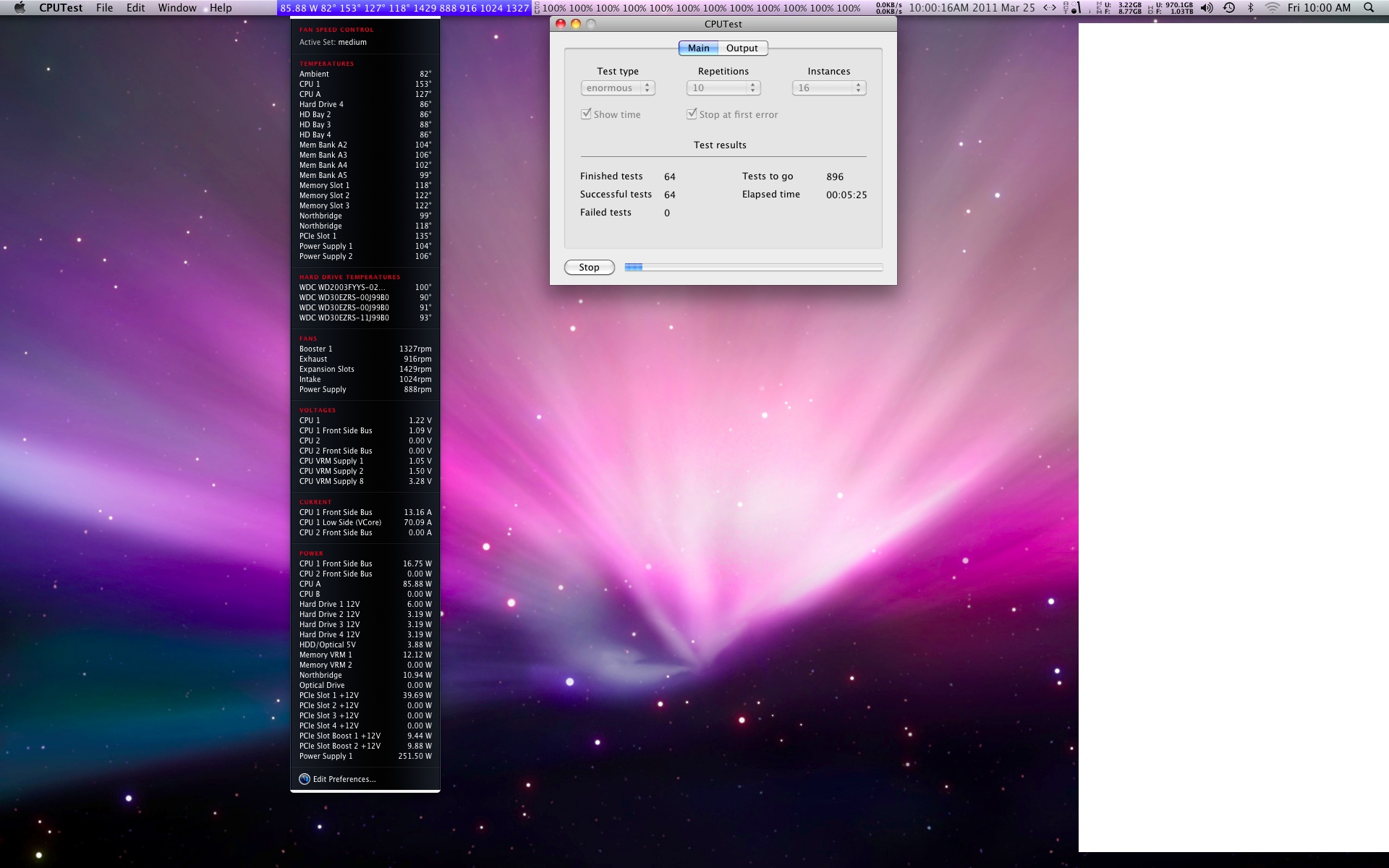The width and height of the screenshot is (1389, 868).
Task: Open the Window menu
Action: [177, 8]
